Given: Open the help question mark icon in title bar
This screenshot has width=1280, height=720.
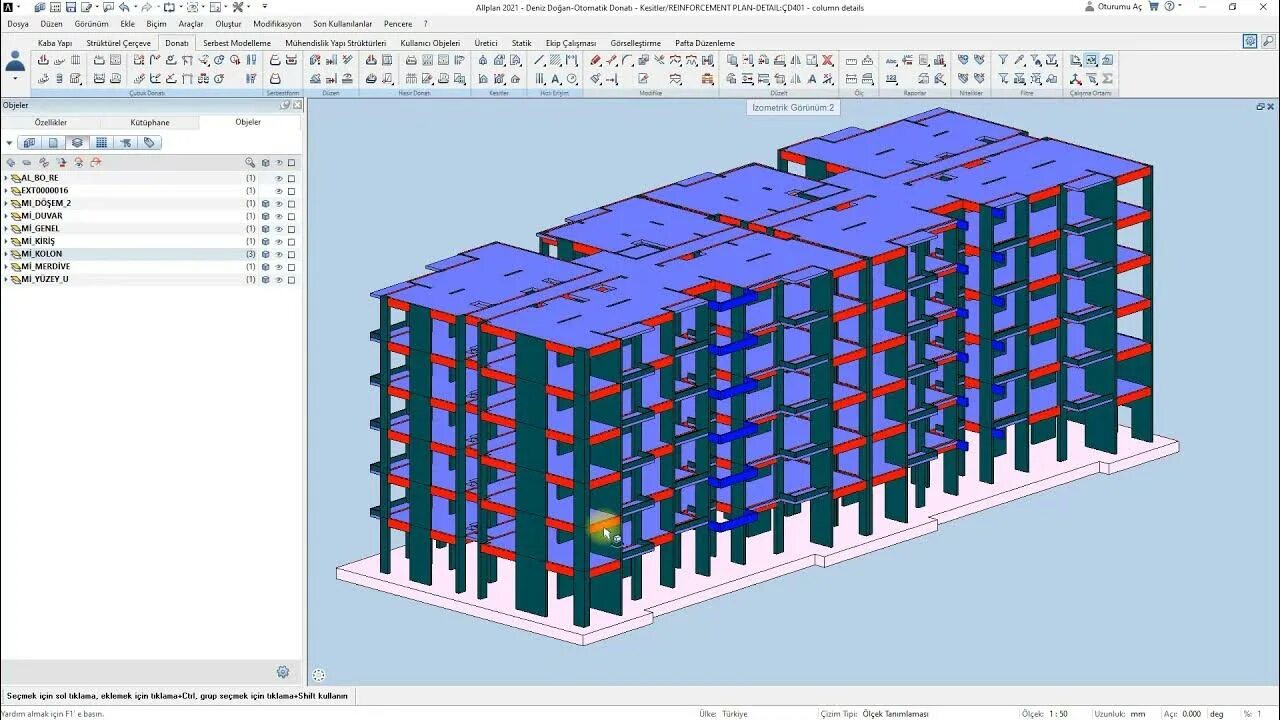Looking at the screenshot, I should [x=1171, y=6].
